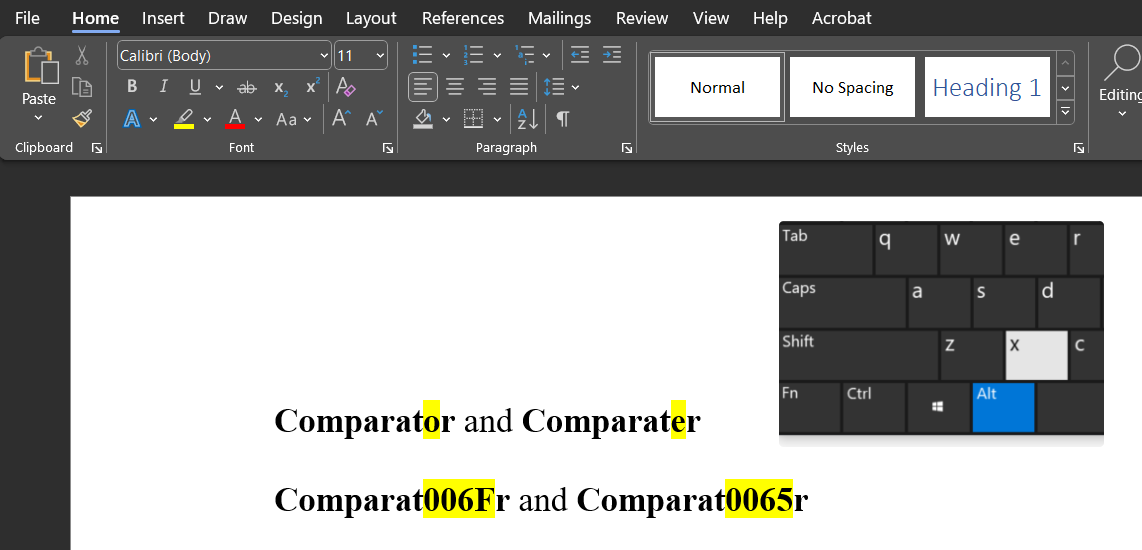
Task: Toggle Italic formatting
Action: [x=164, y=87]
